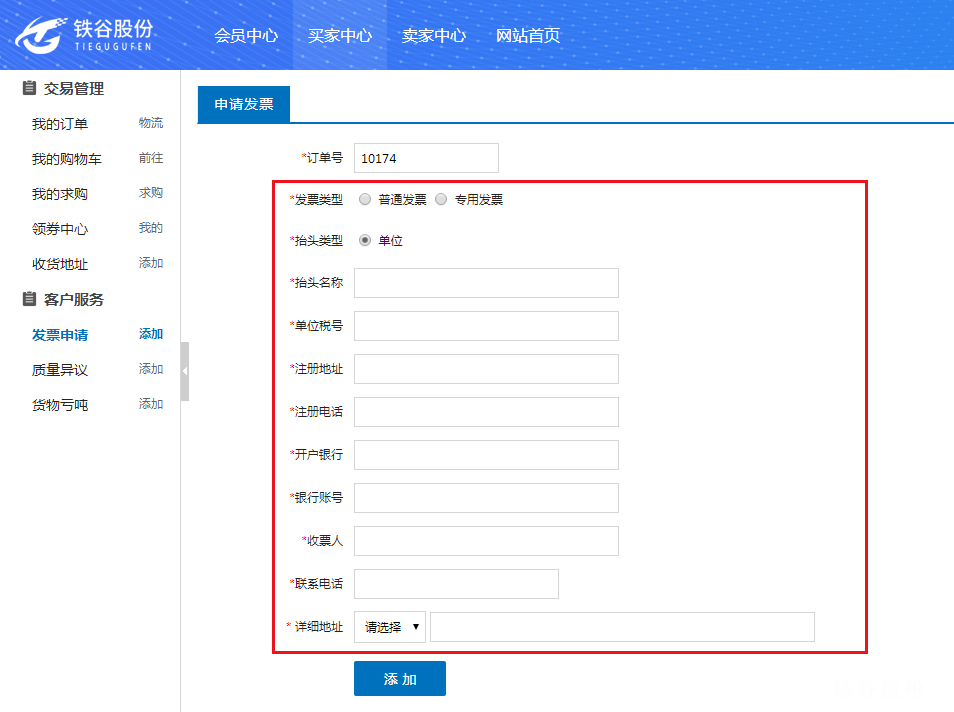
Task: Click 添加 link beside 收货地址
Action: coord(151,263)
